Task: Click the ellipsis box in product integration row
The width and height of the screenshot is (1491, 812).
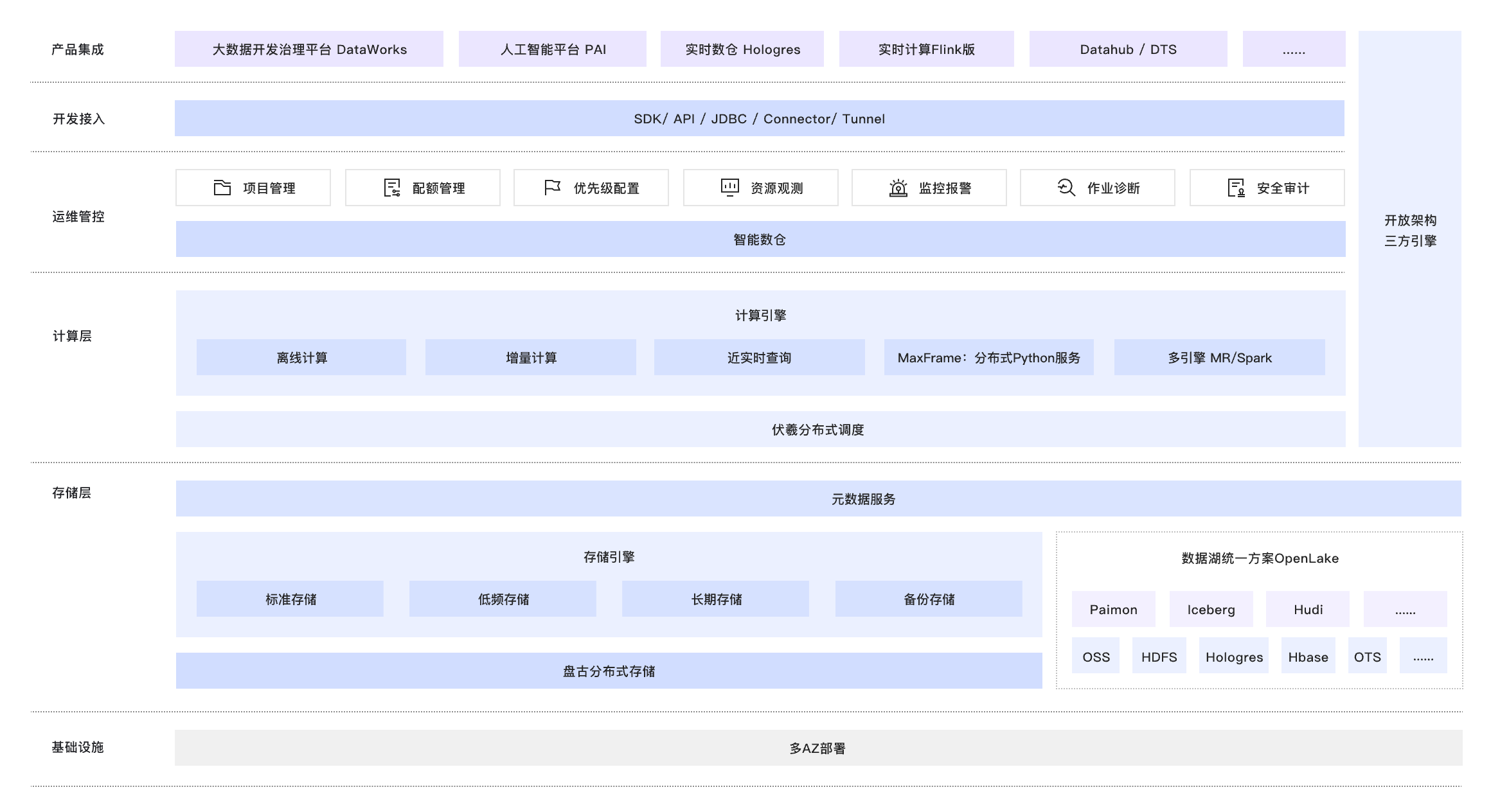Action: coord(1294,49)
